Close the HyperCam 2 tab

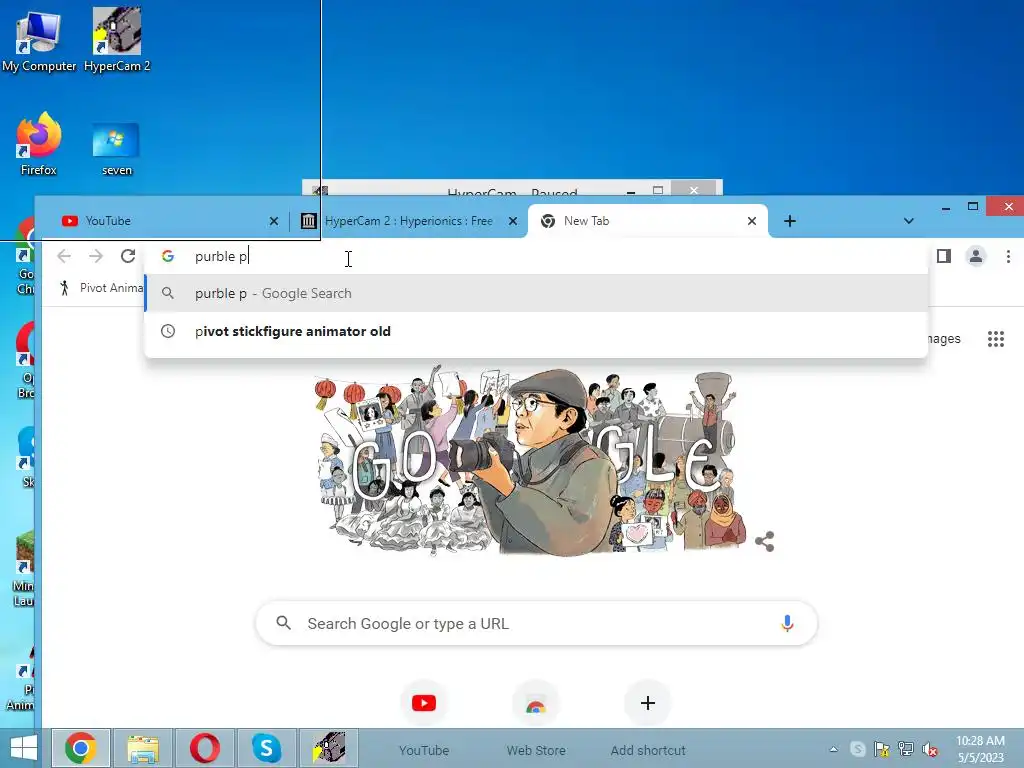click(513, 221)
